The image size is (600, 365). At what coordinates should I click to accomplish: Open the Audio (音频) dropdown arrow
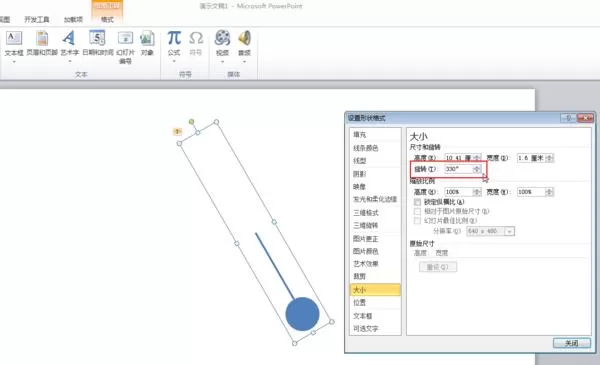244,61
